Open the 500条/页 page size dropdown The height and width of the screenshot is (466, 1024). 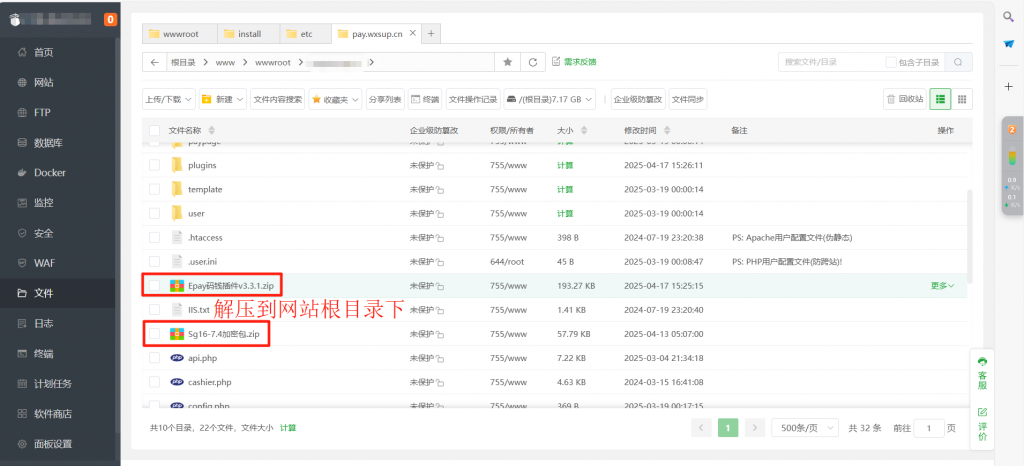(803, 427)
